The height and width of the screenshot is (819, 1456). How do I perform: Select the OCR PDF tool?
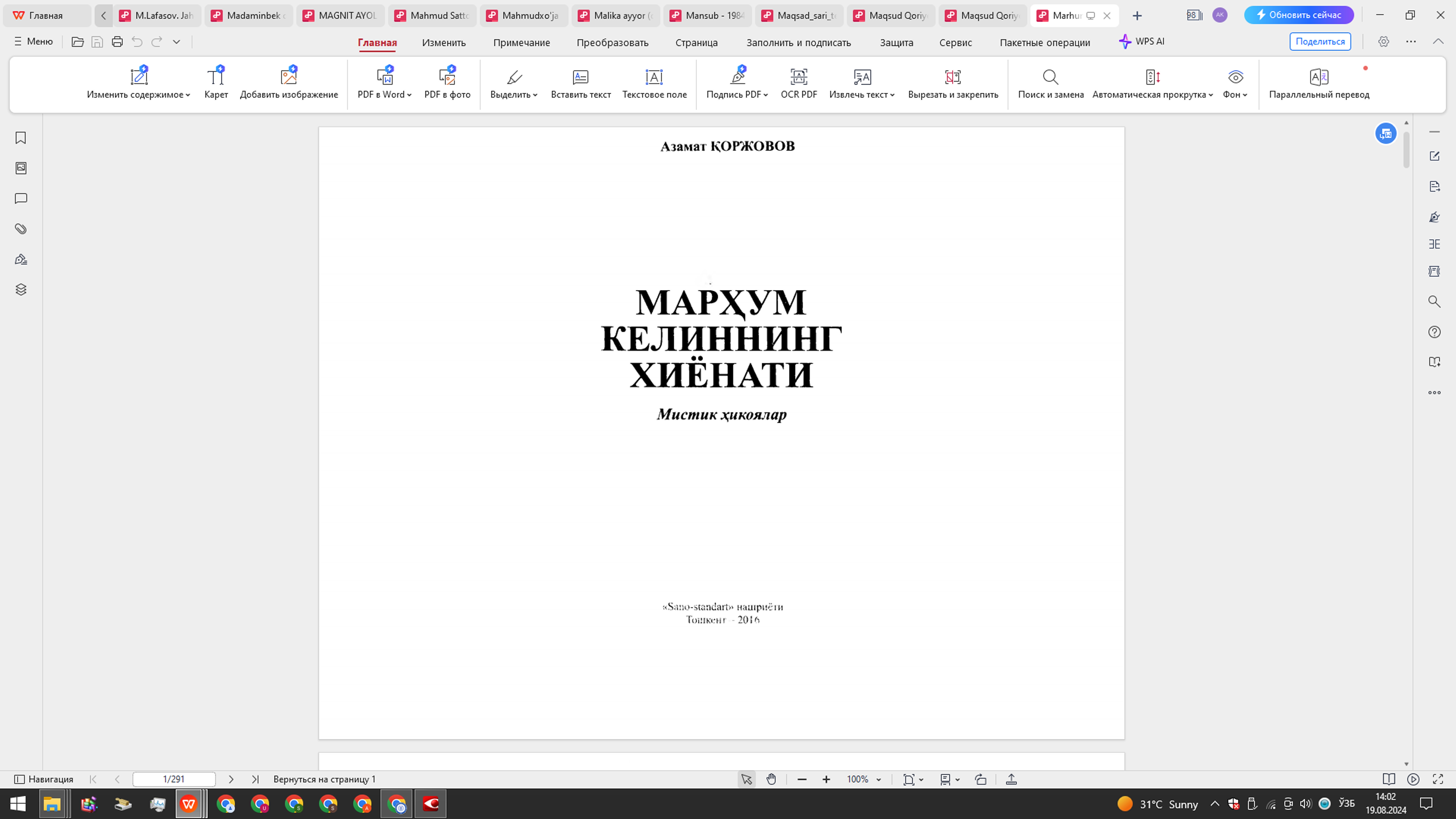[798, 83]
